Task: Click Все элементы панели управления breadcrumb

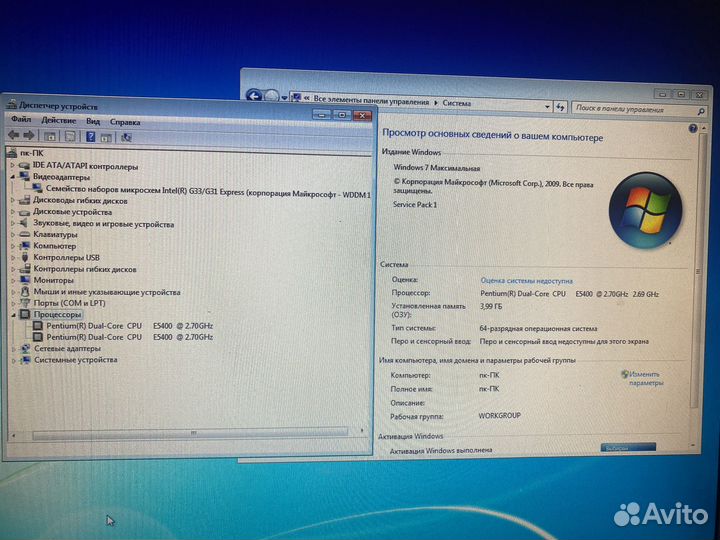Action: coord(371,101)
